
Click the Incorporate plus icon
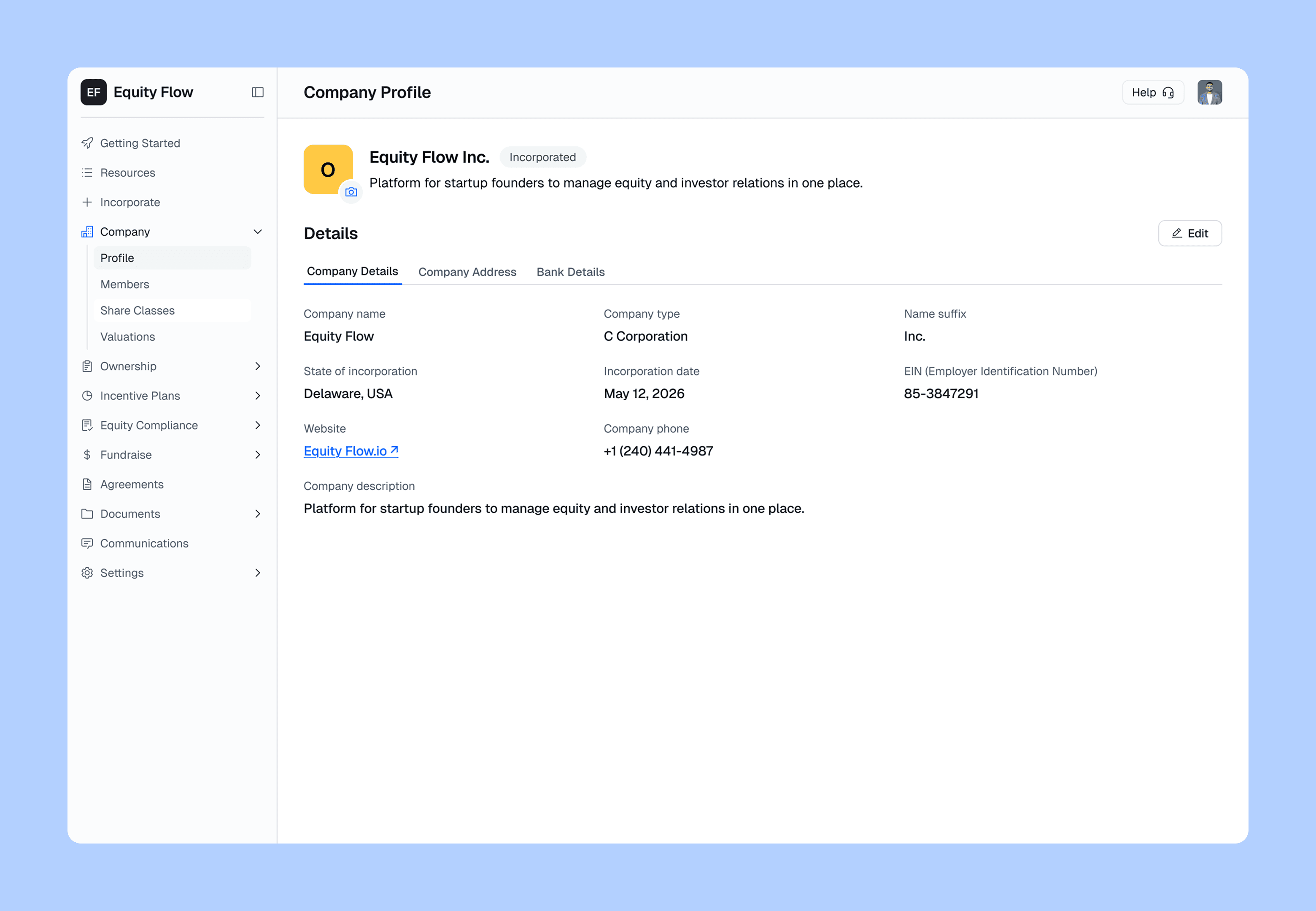[x=87, y=202]
